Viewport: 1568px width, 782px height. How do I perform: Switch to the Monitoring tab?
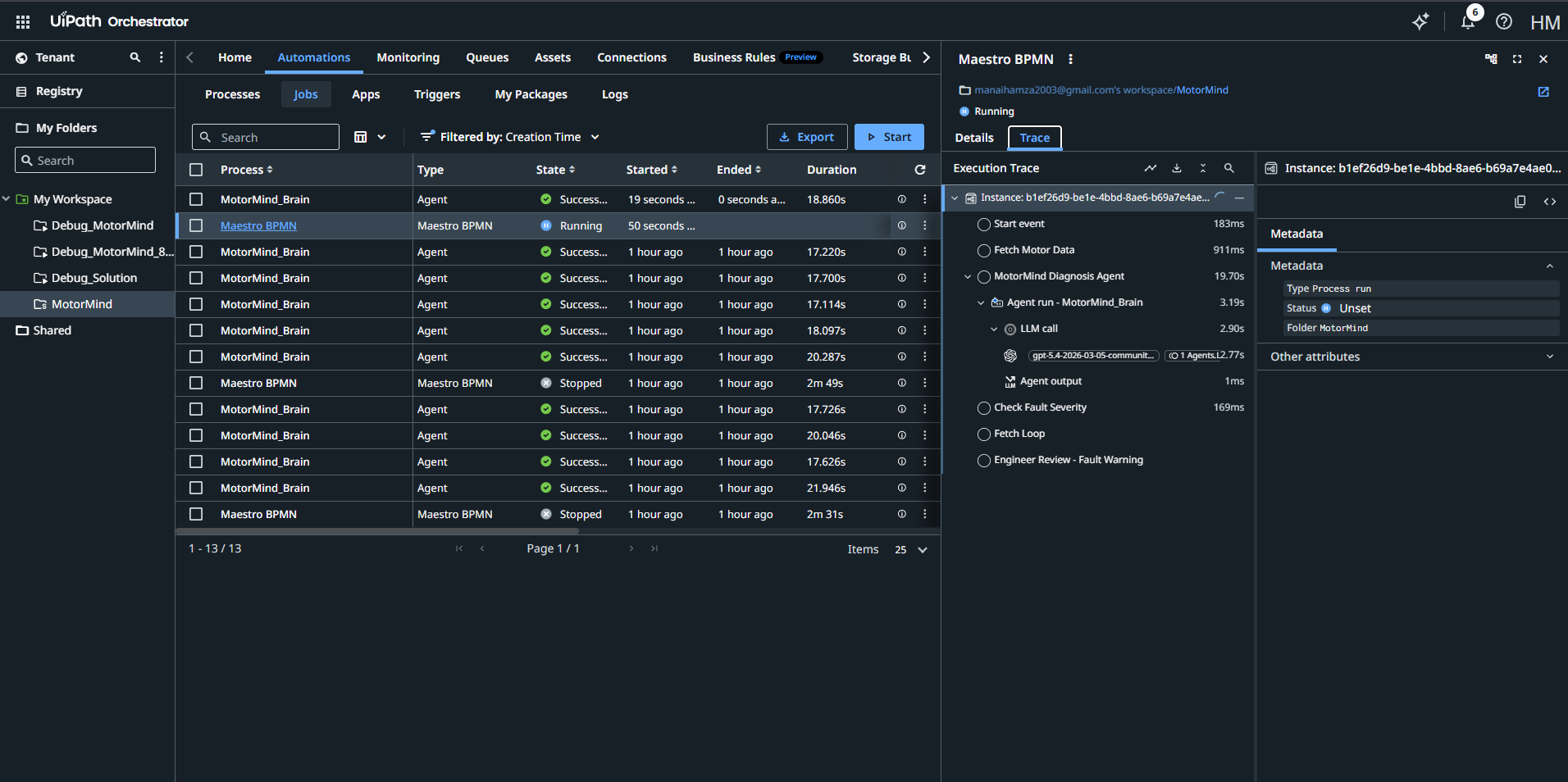(x=408, y=57)
